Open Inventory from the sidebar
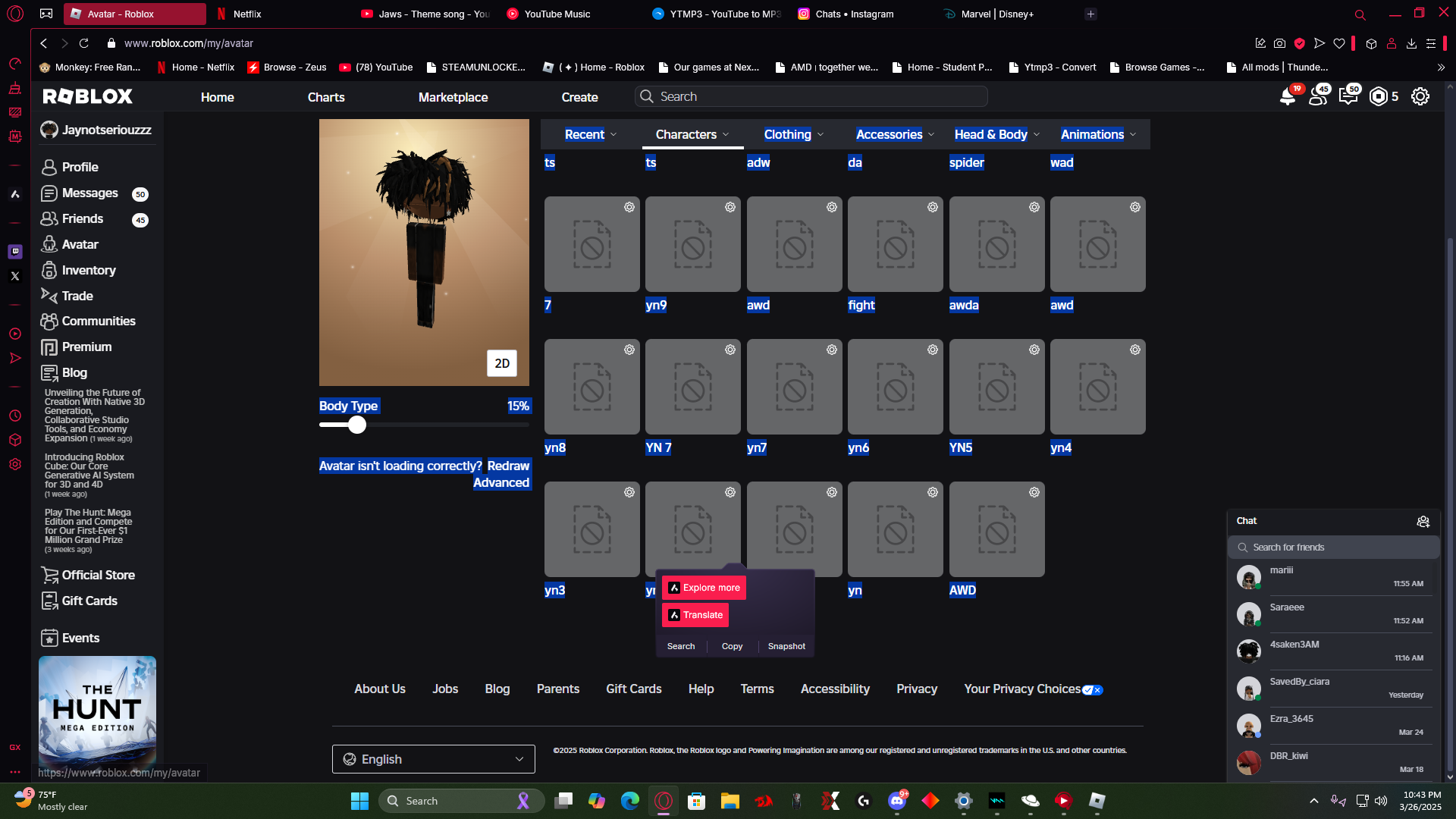The height and width of the screenshot is (819, 1456). (x=88, y=270)
